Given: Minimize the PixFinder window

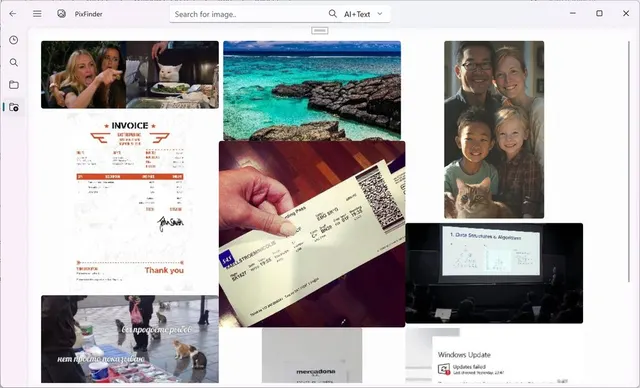Looking at the screenshot, I should click(573, 13).
